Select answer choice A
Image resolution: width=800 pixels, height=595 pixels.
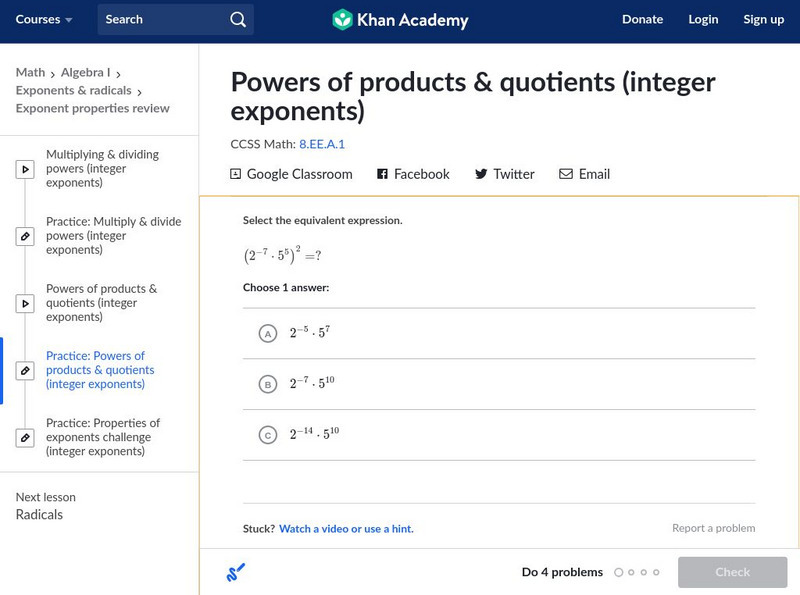click(267, 334)
